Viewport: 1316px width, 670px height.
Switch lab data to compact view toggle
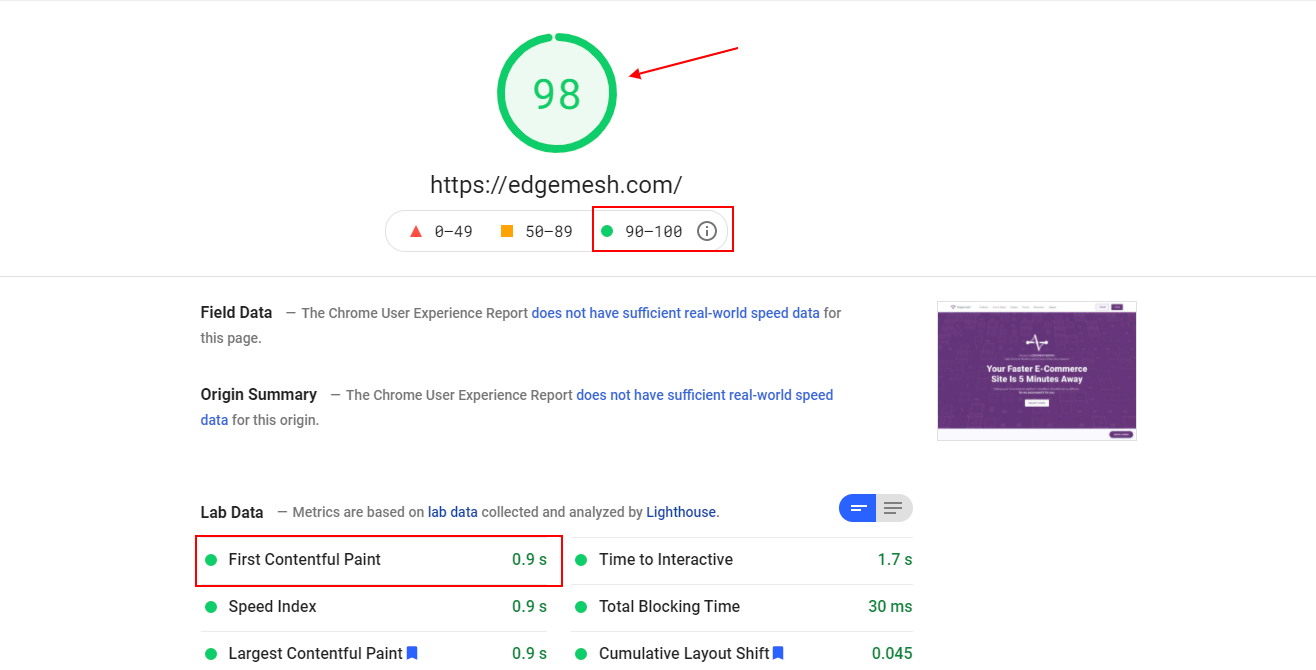tap(858, 508)
